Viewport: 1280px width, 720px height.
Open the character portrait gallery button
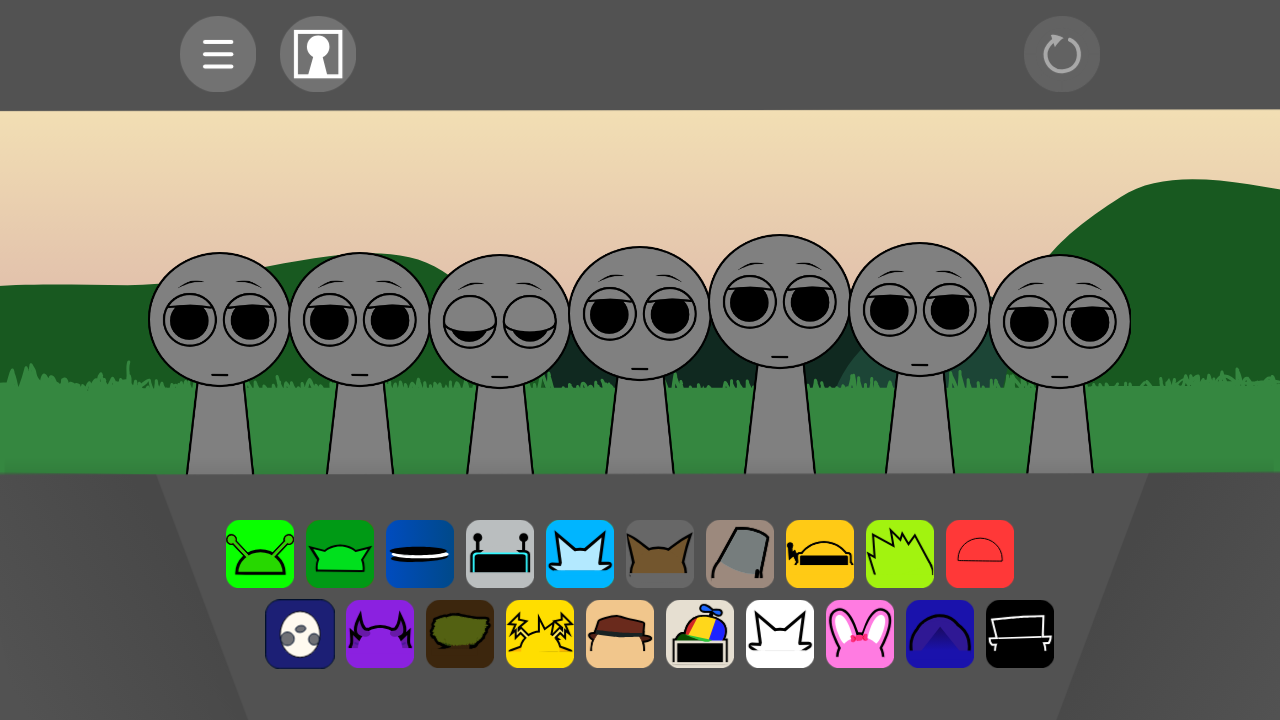(x=318, y=54)
